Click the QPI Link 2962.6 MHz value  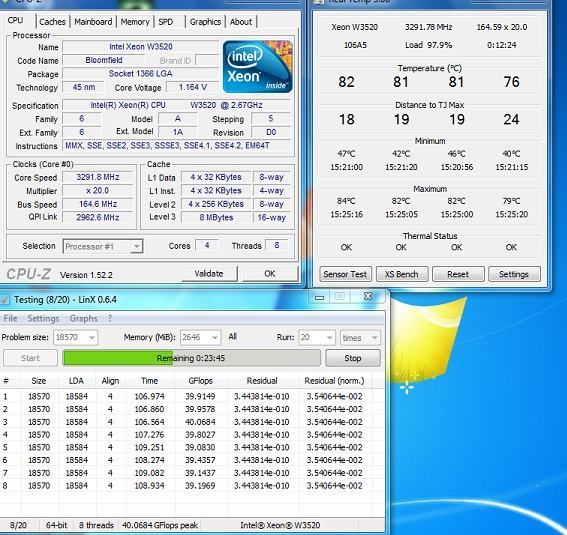[98, 217]
